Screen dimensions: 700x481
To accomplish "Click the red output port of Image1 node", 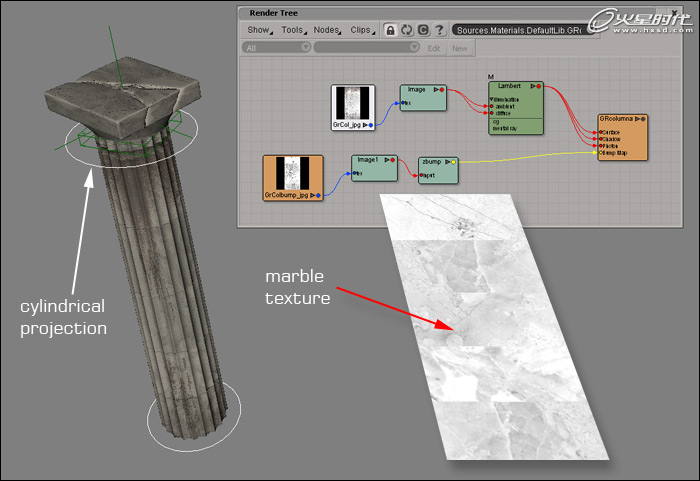I will [395, 159].
